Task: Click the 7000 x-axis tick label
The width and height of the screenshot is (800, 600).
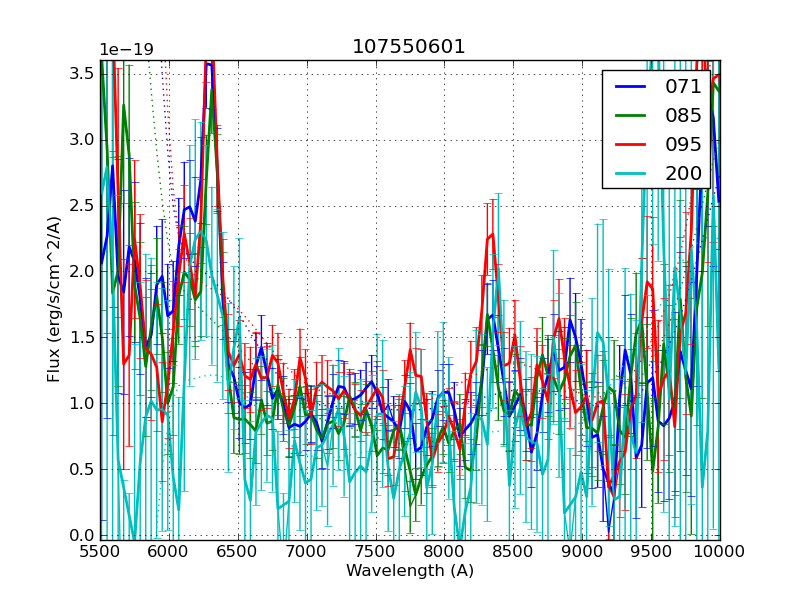Action: 306,551
